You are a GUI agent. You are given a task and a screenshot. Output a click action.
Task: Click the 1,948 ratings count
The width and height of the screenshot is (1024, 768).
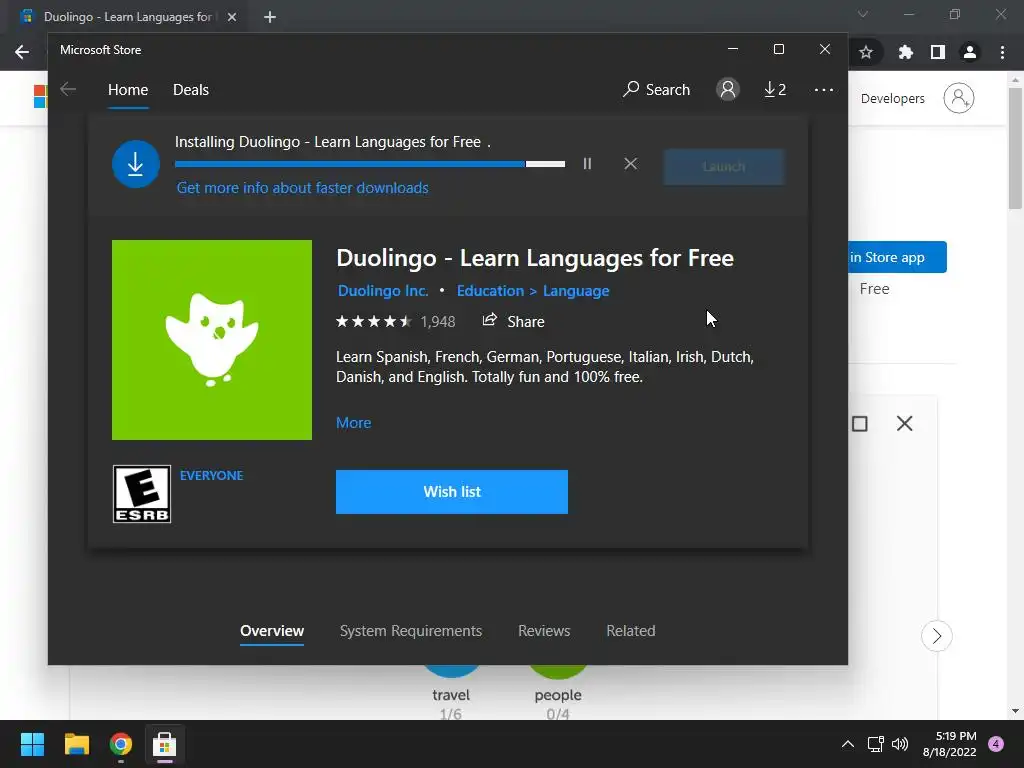[438, 321]
